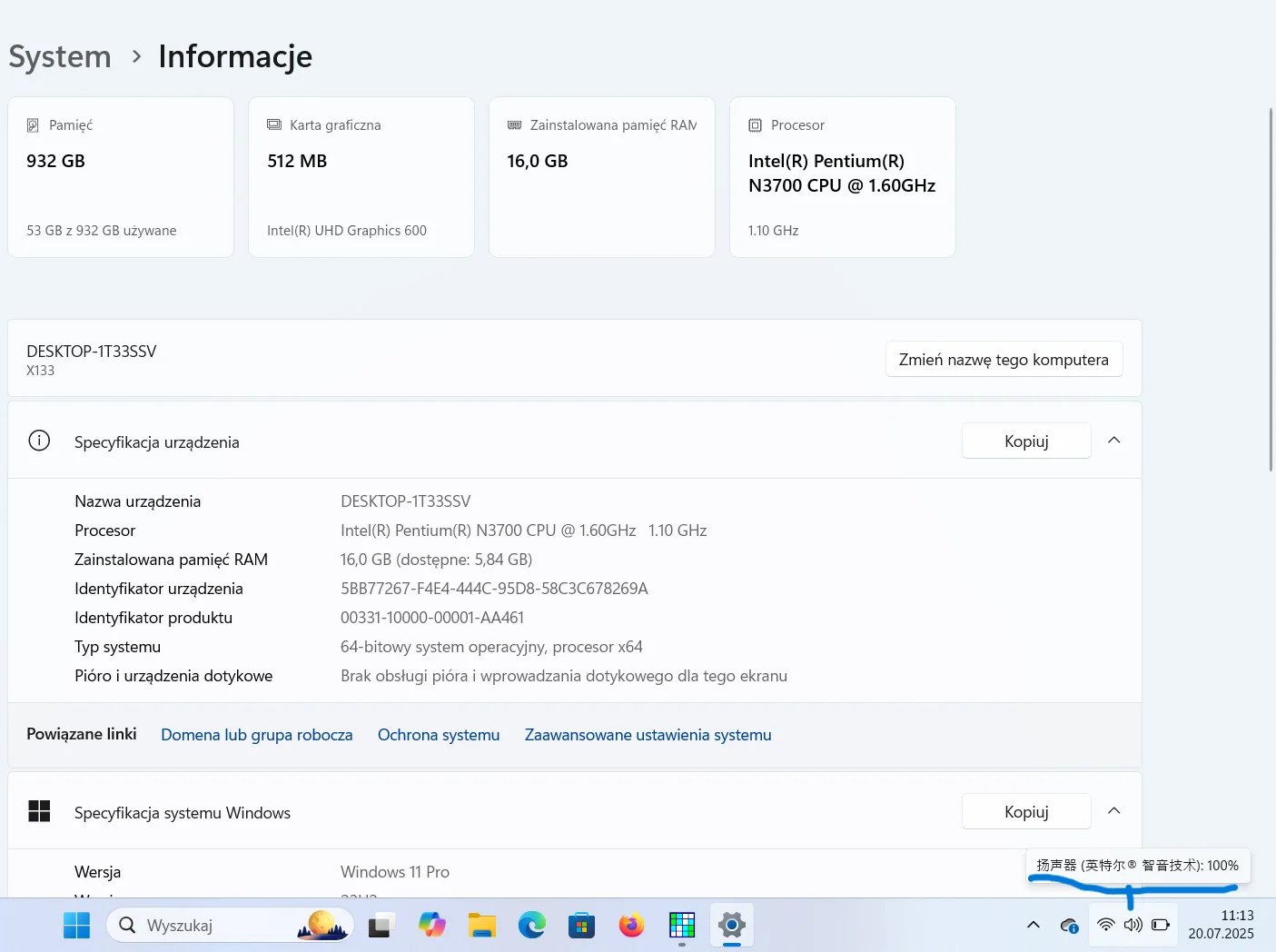Click the speaker volume icon in the tray

coord(1133,925)
